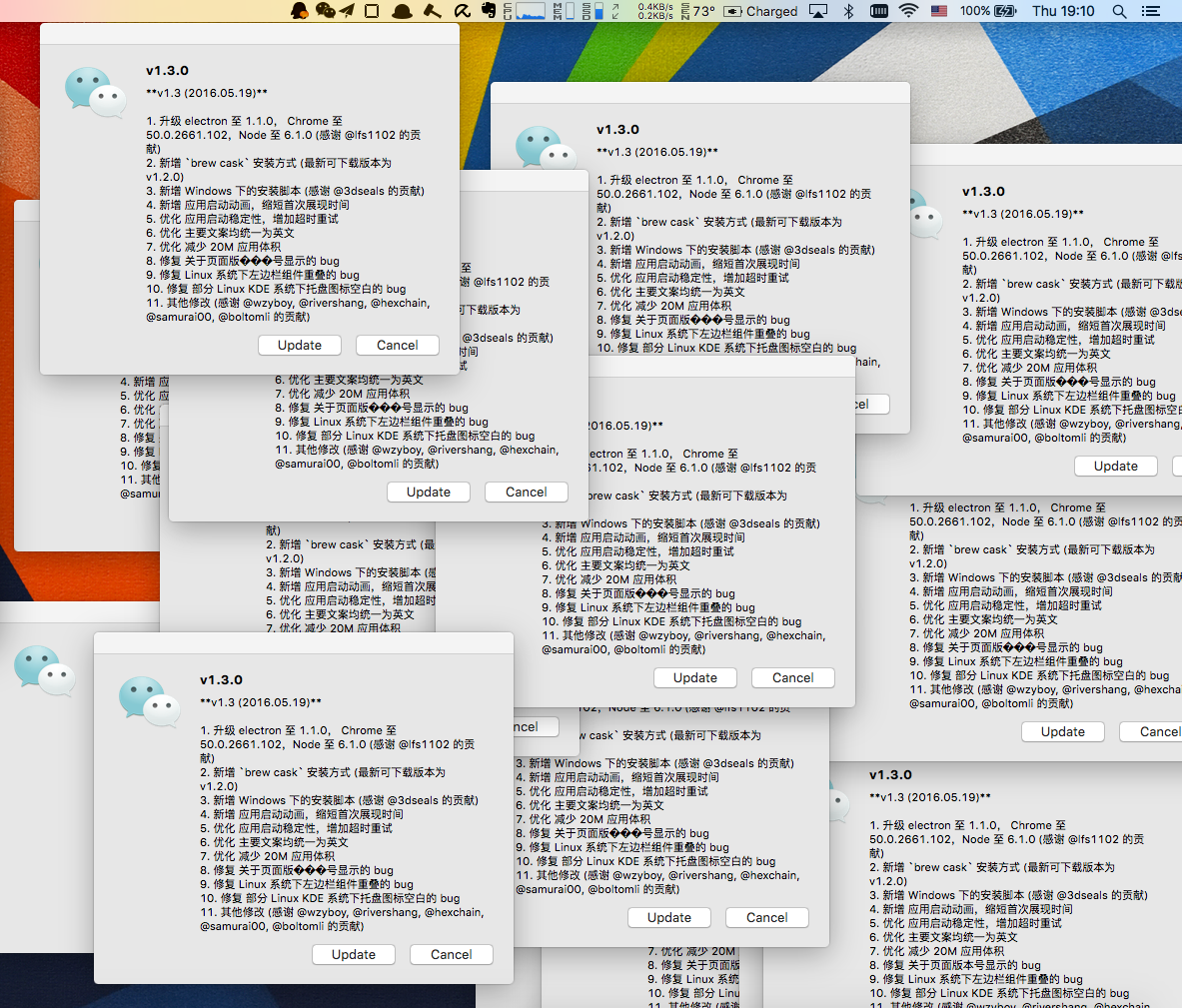Open the WeChat icon in the menu bar
1182x1008 pixels.
coord(326,11)
